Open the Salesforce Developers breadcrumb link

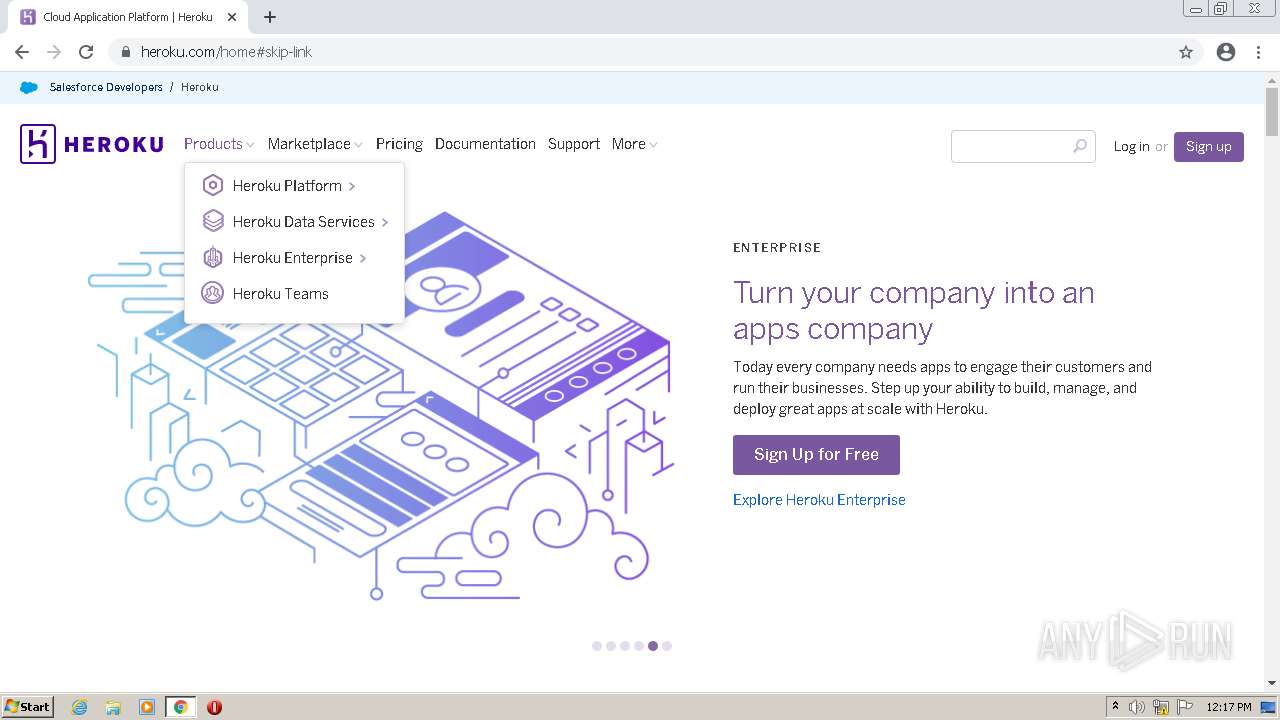pyautogui.click(x=106, y=87)
